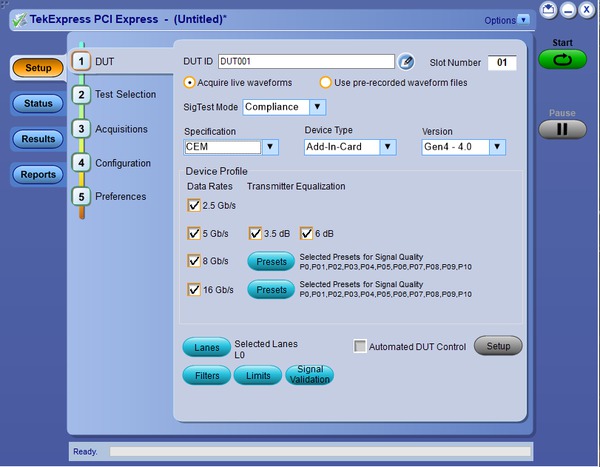Viewport: 600px width, 467px height.
Task: Open the Test Selection tab
Action: point(126,95)
